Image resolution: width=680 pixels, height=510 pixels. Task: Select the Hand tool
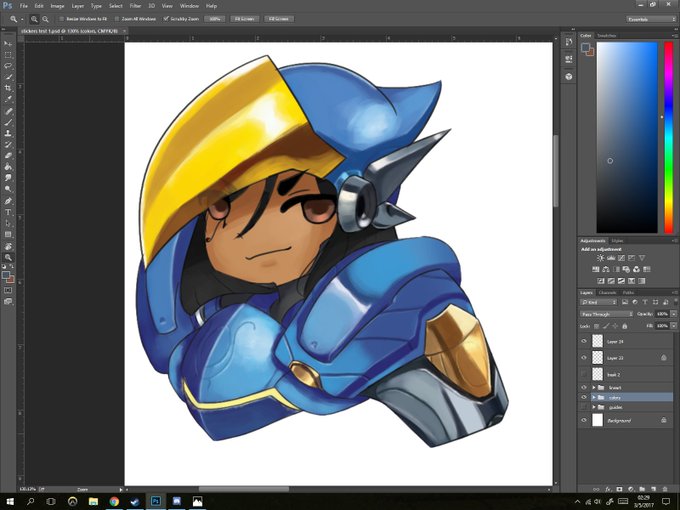coord(8,246)
